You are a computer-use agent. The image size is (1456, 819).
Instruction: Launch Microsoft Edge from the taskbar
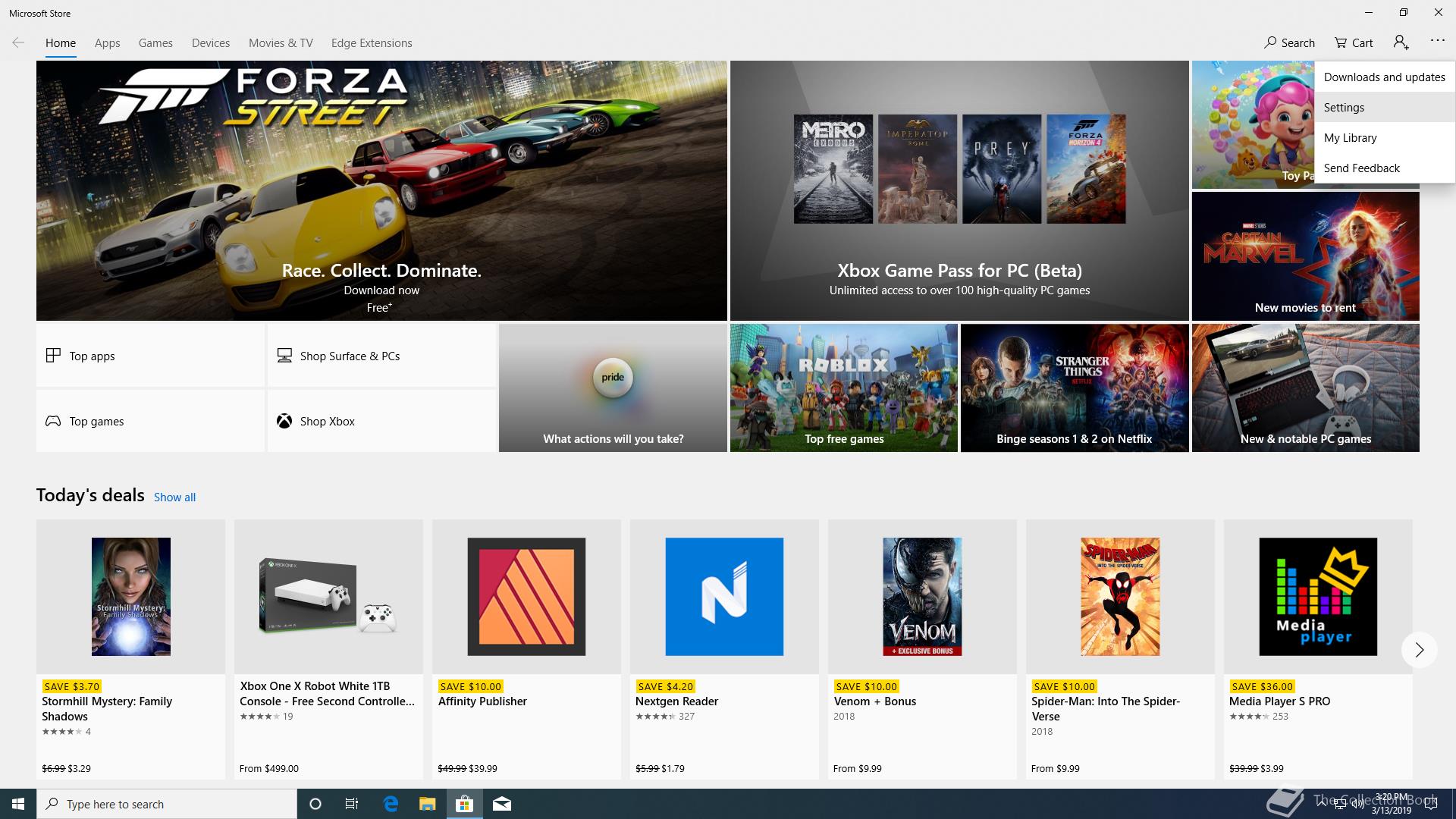pyautogui.click(x=391, y=804)
